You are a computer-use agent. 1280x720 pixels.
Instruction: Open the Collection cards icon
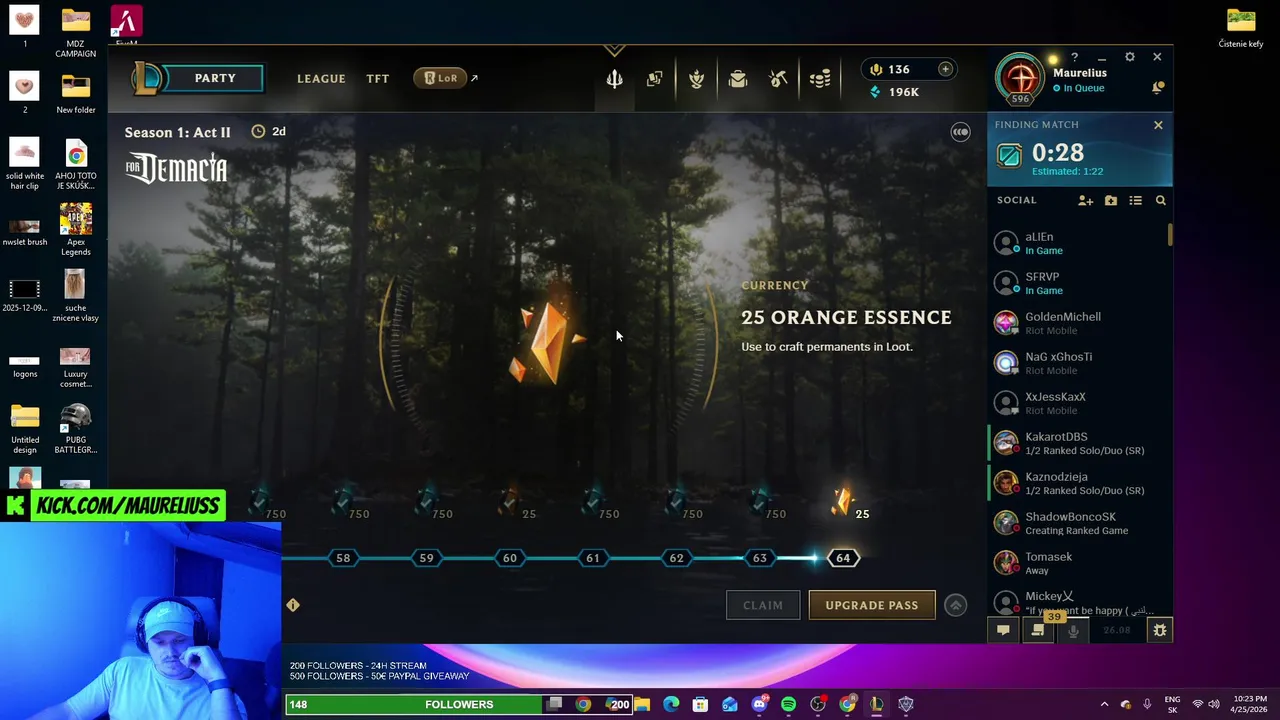pyautogui.click(x=654, y=79)
